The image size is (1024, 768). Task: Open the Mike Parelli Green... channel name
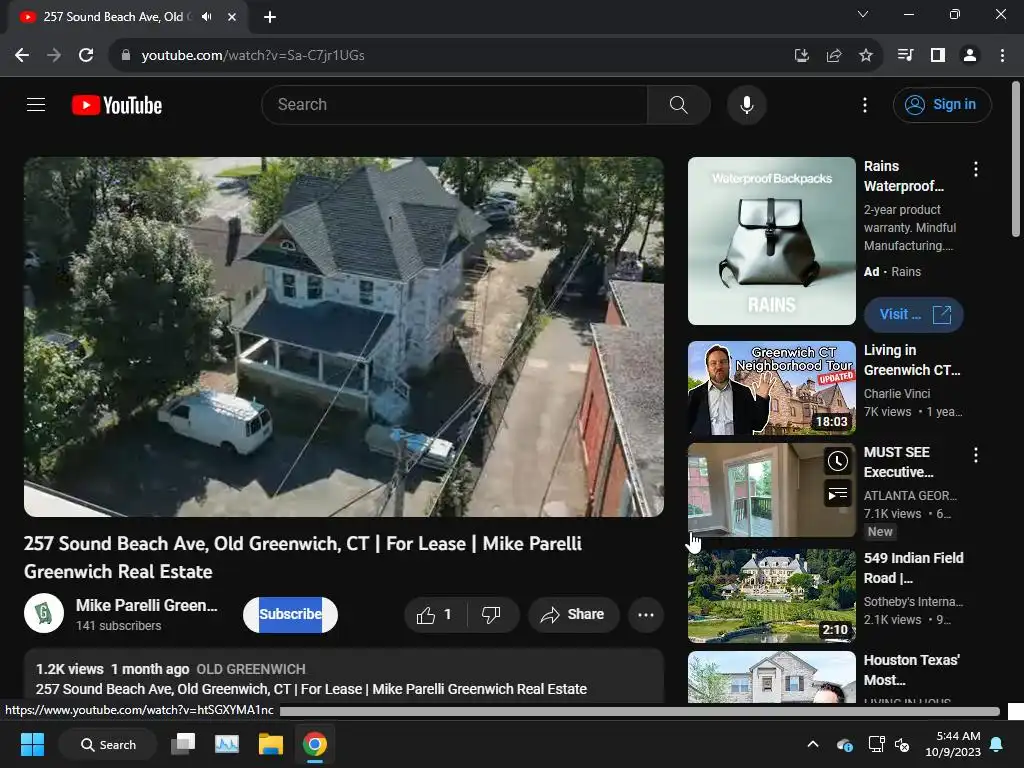146,605
